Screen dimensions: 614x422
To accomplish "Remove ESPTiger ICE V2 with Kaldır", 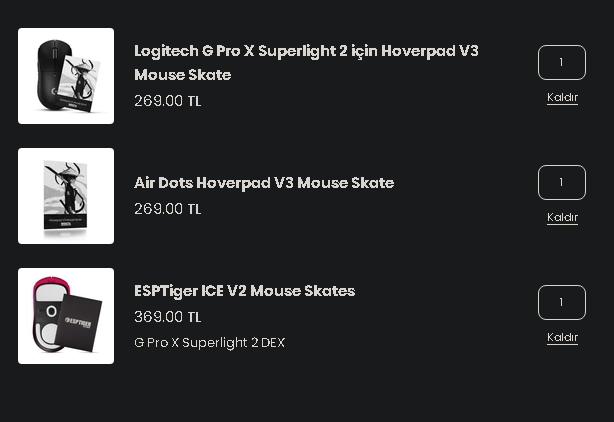I will coord(562,338).
